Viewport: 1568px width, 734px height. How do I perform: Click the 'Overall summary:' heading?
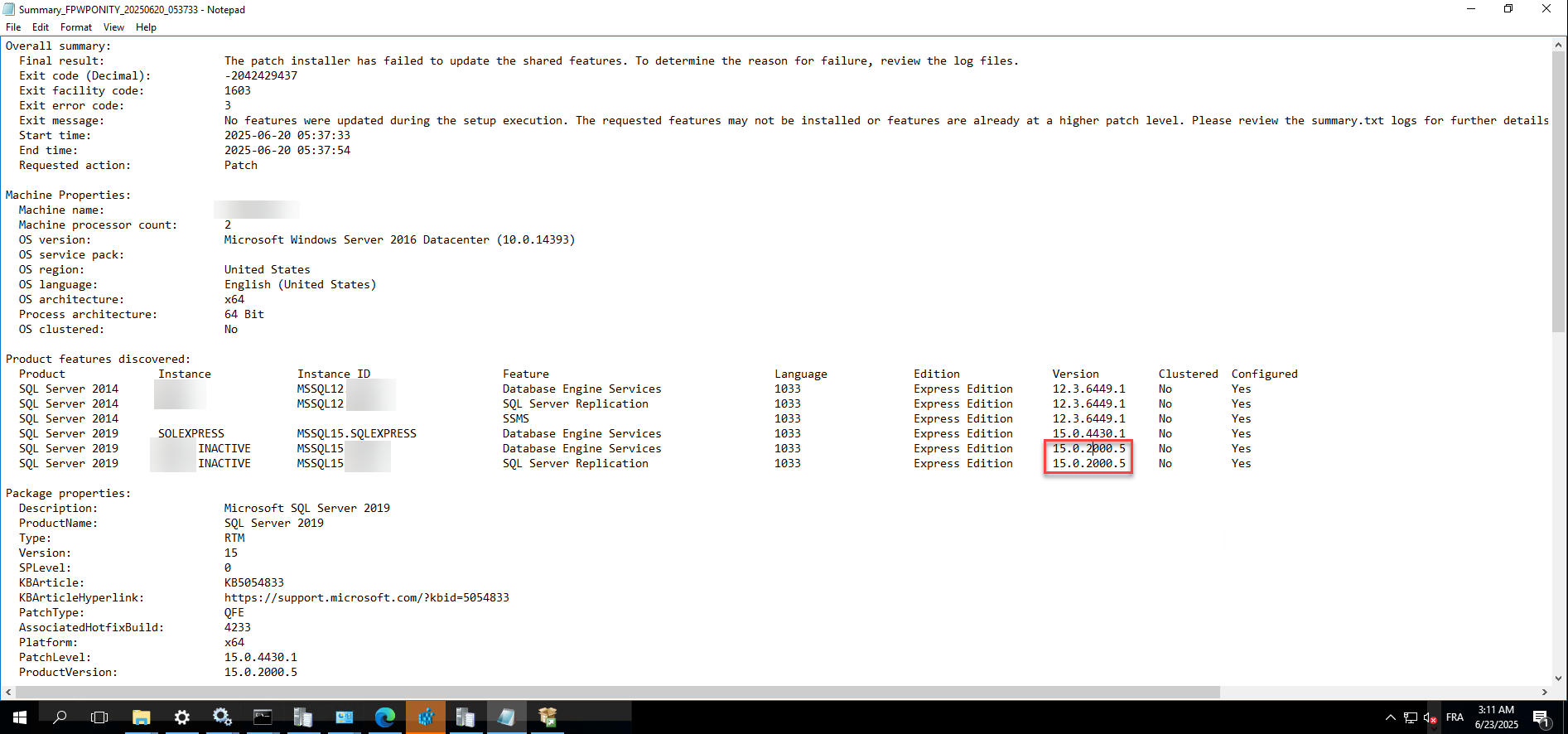[58, 46]
